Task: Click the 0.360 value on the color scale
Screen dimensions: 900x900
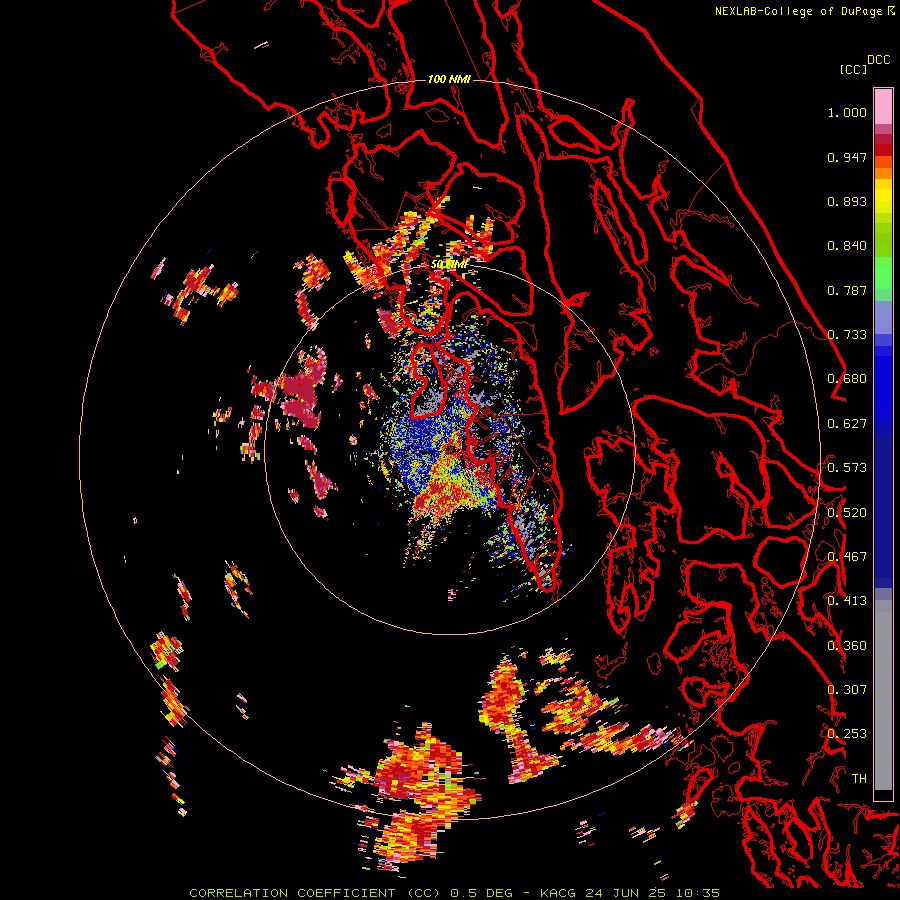Action: pyautogui.click(x=847, y=646)
